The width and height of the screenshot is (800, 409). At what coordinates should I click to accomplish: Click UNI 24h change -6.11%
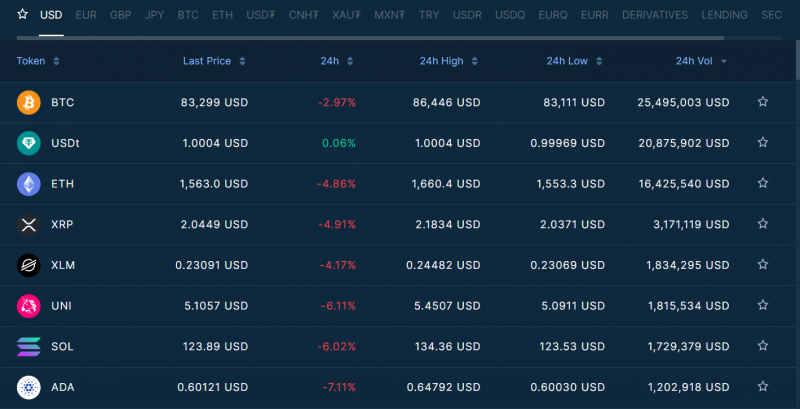[338, 306]
